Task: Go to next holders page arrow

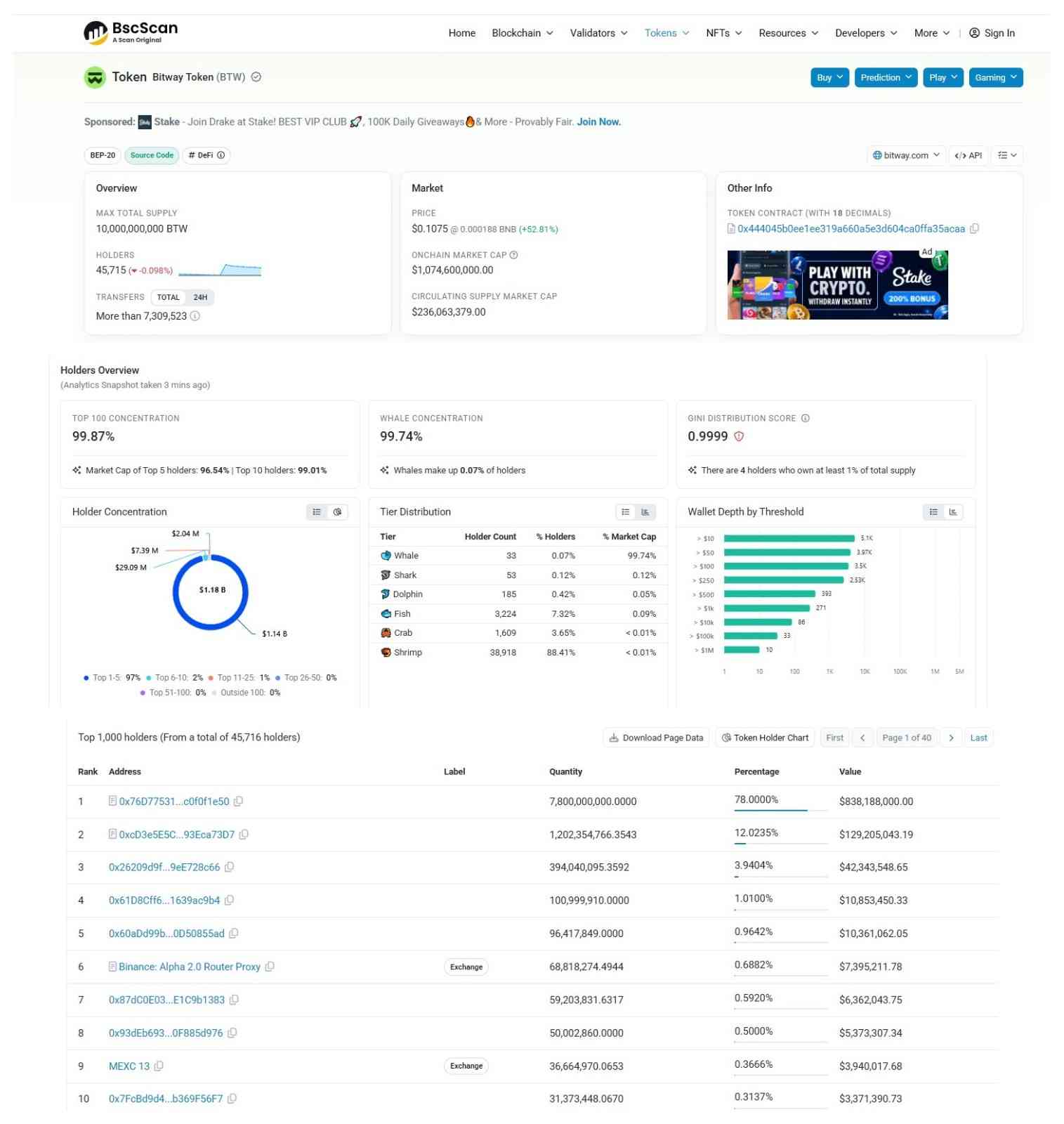Action: 951,738
